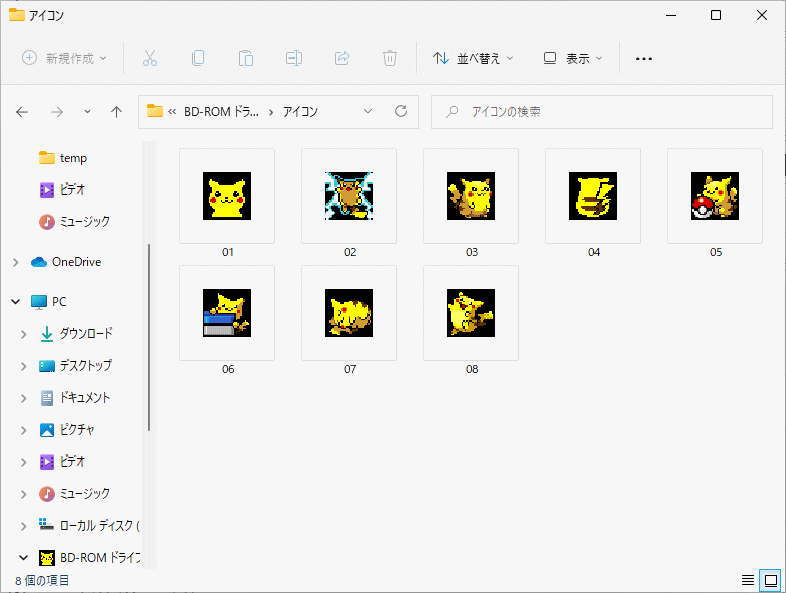Expand the ダウンロード tree node
Image resolution: width=786 pixels, height=593 pixels.
tap(24, 334)
